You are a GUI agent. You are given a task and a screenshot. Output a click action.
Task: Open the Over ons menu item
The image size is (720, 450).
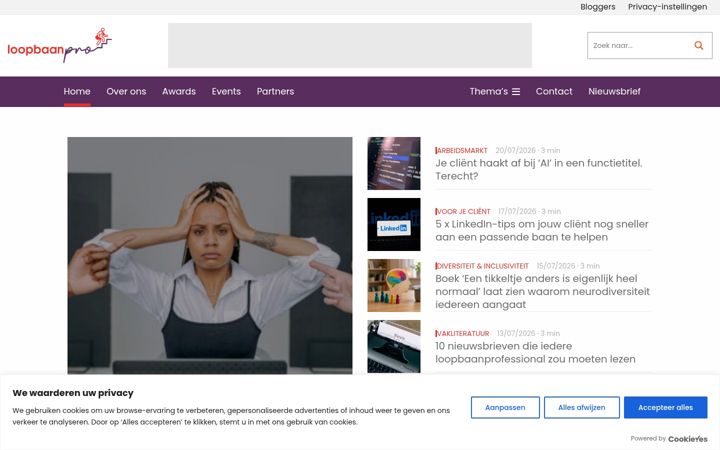pos(126,91)
